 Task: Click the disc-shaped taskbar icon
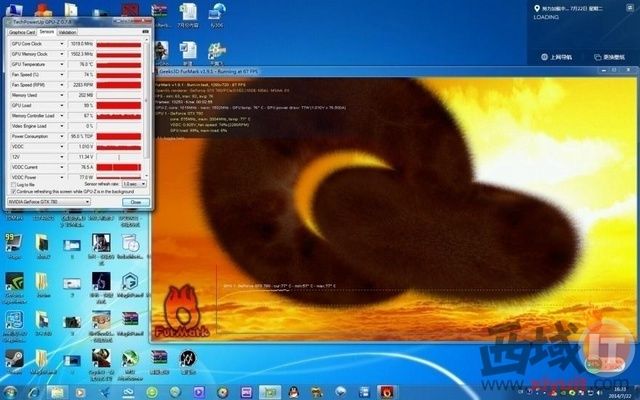coord(222,393)
